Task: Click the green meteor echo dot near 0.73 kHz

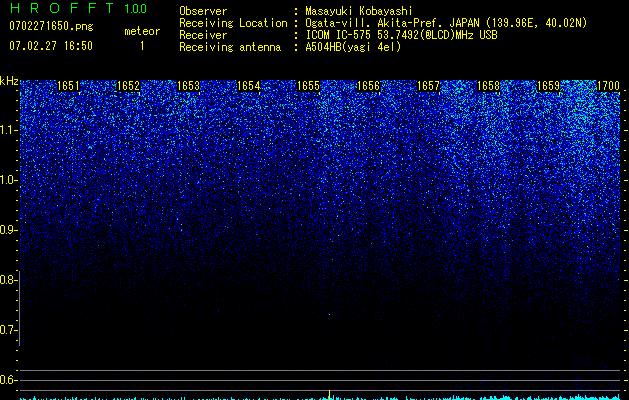Action: (329, 315)
